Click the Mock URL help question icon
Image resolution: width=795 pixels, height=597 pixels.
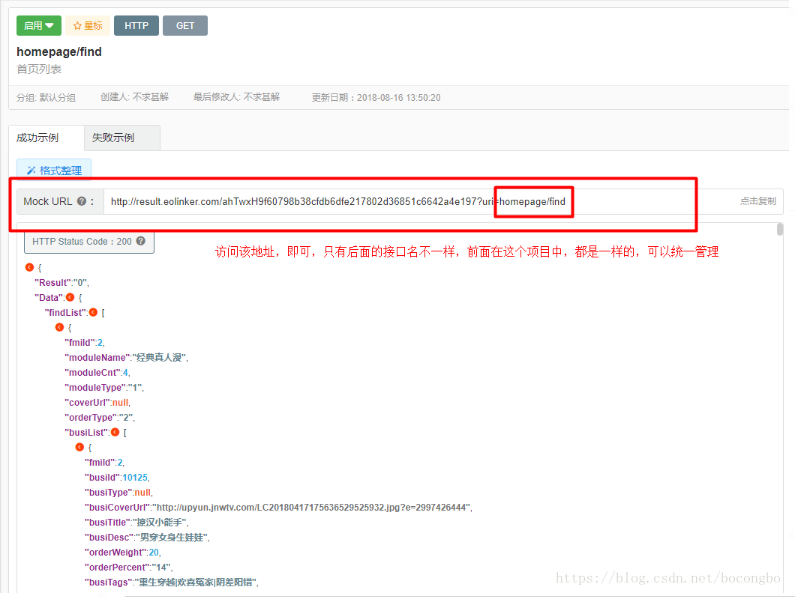click(x=82, y=201)
